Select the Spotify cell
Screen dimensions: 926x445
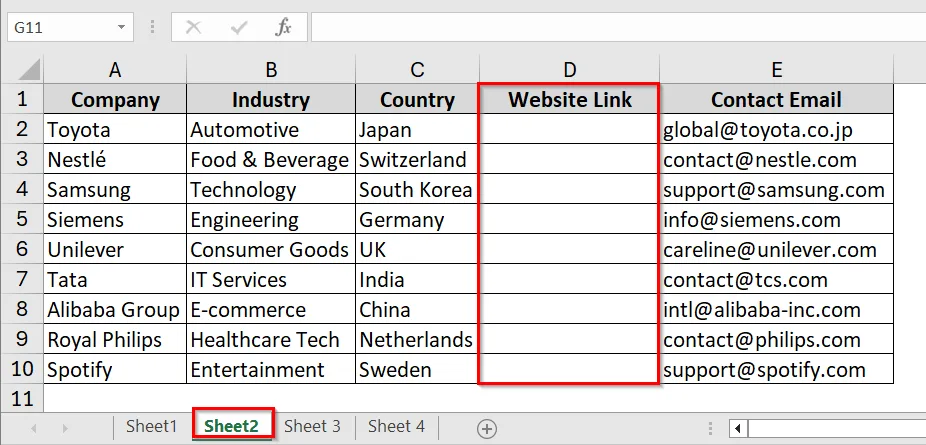[115, 370]
